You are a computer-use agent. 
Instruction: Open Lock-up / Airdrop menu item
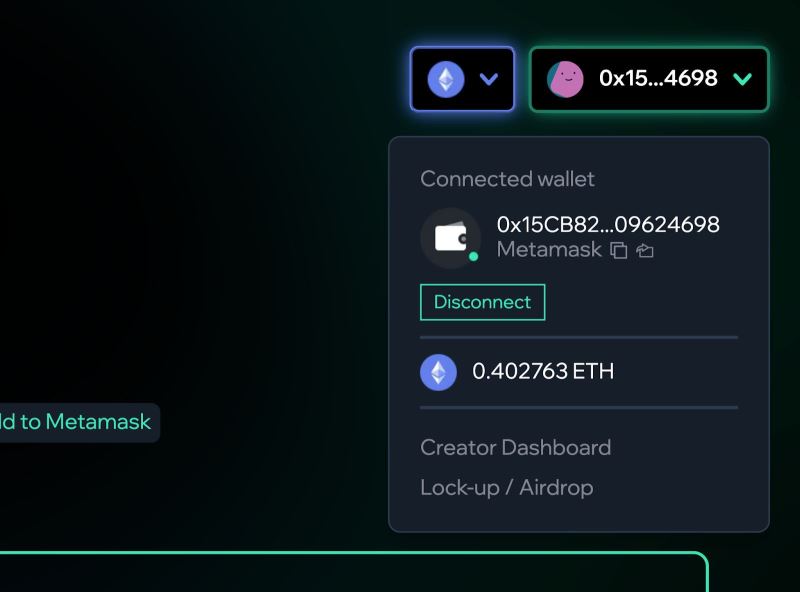(x=507, y=487)
